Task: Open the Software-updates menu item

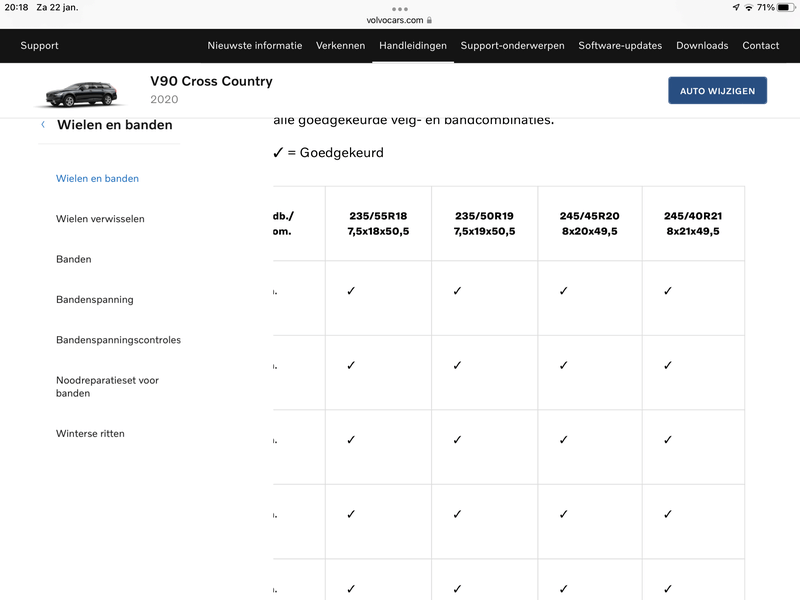Action: click(620, 45)
